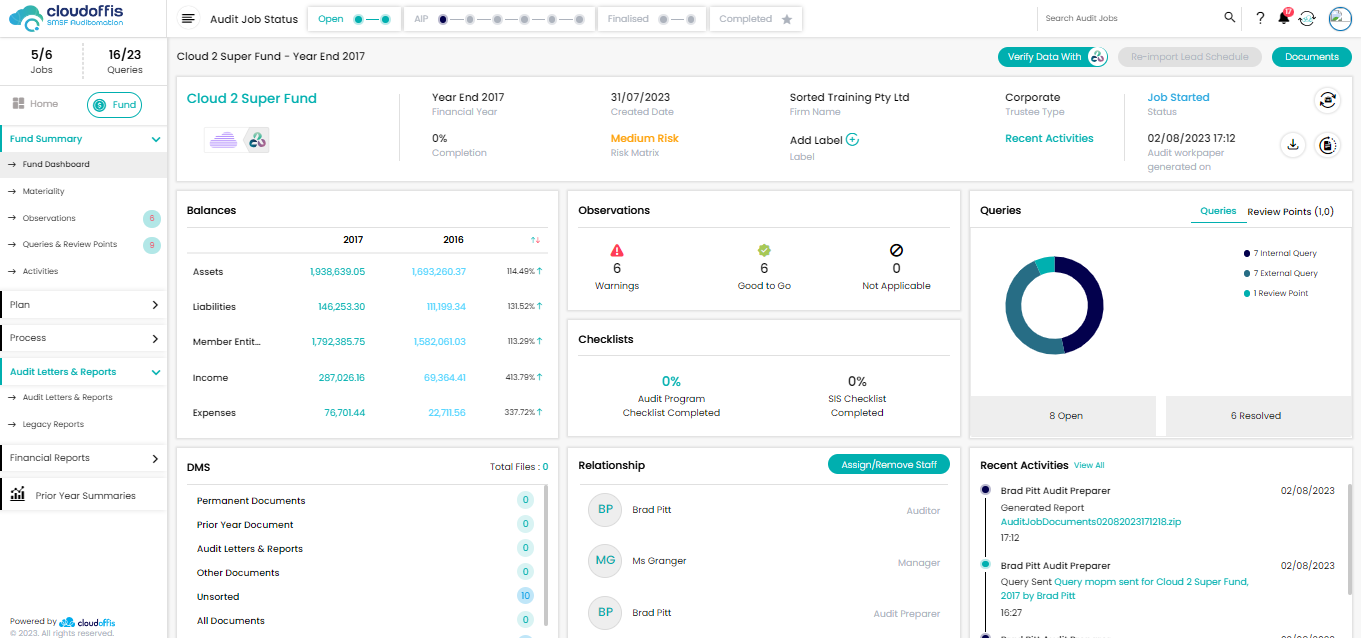Switch to the Queries tab in Queries panel

tap(1218, 211)
